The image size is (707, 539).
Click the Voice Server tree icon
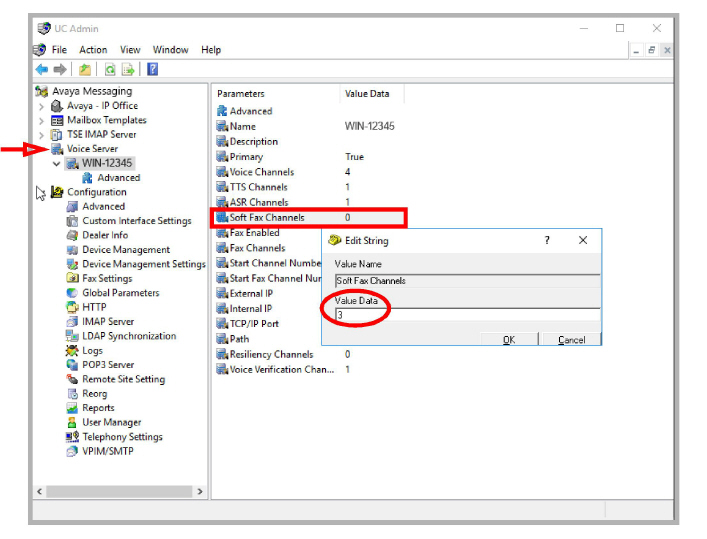(57, 149)
